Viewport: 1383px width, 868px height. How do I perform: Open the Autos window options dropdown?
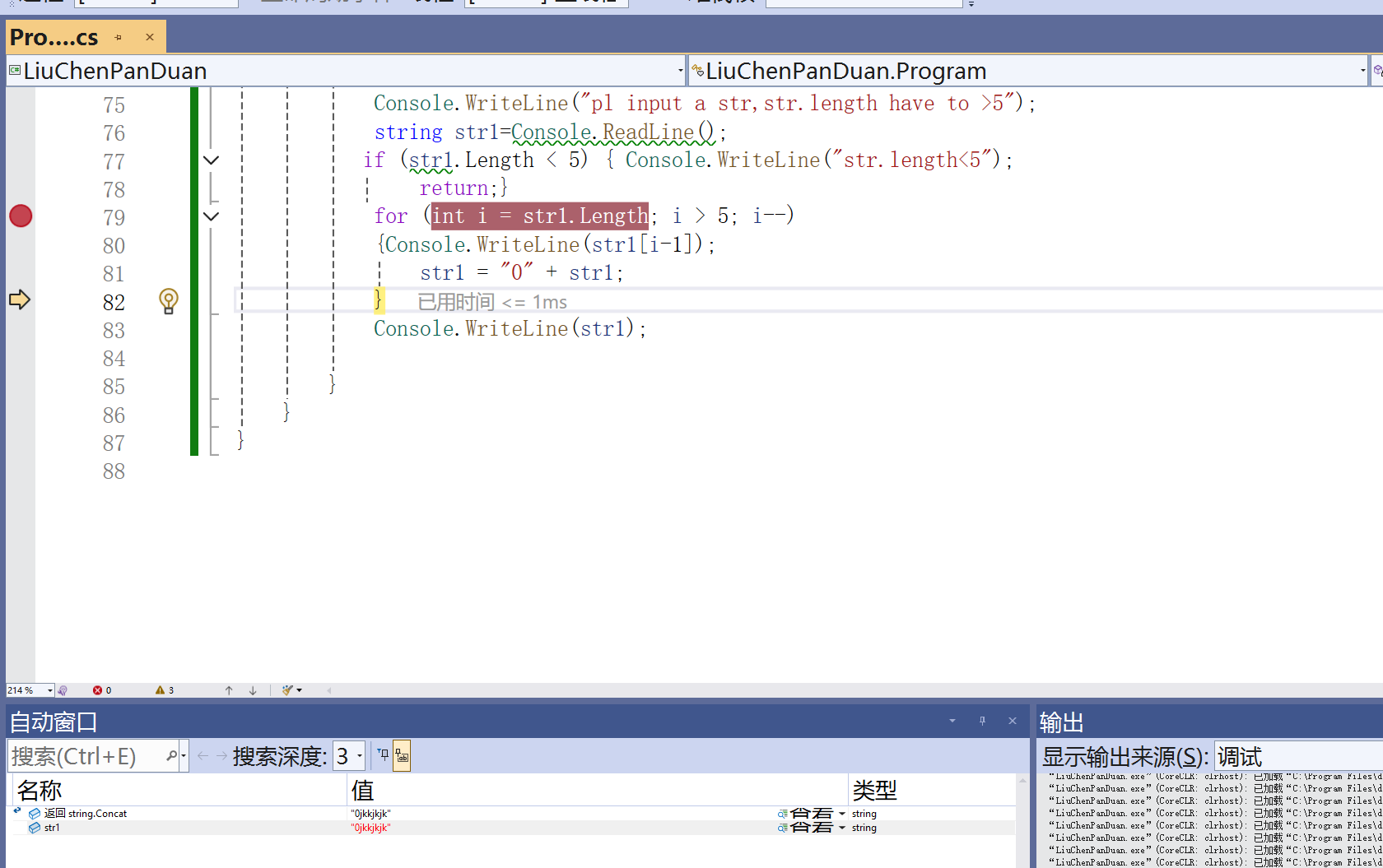click(x=952, y=721)
